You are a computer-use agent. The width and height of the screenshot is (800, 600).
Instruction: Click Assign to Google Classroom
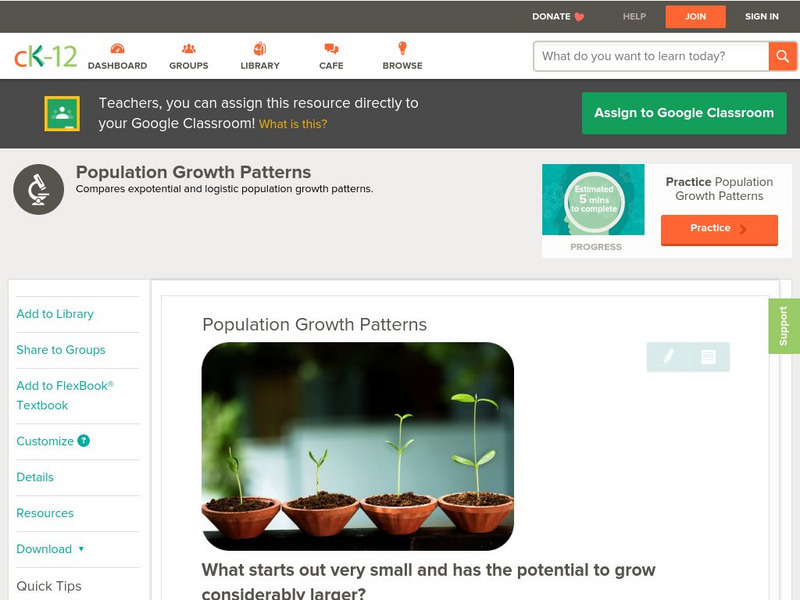pyautogui.click(x=684, y=113)
